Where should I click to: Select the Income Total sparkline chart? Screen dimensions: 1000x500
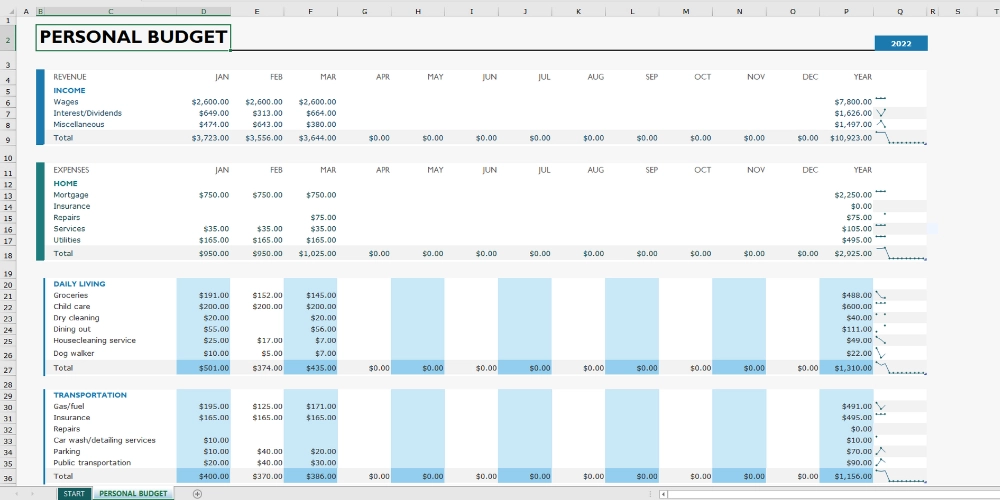(x=900, y=139)
